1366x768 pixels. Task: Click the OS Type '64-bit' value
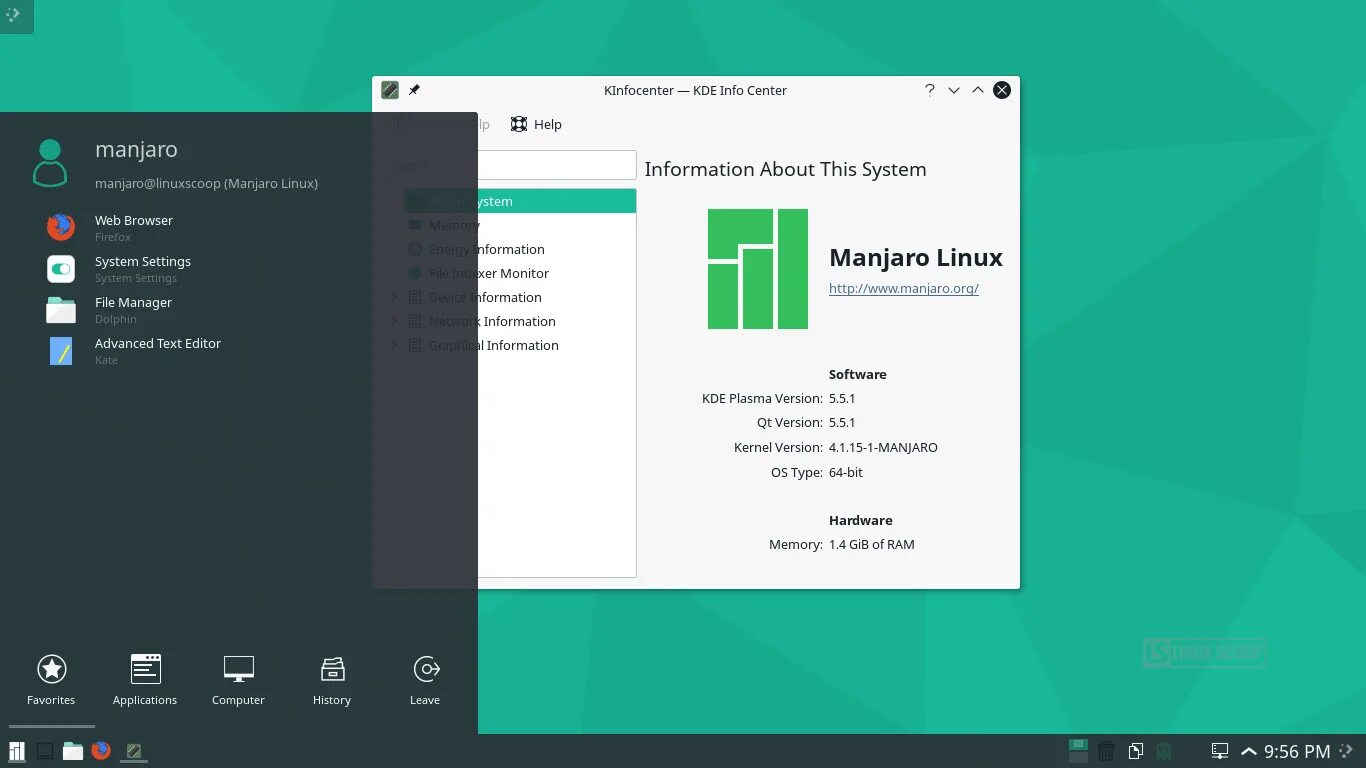pos(846,472)
